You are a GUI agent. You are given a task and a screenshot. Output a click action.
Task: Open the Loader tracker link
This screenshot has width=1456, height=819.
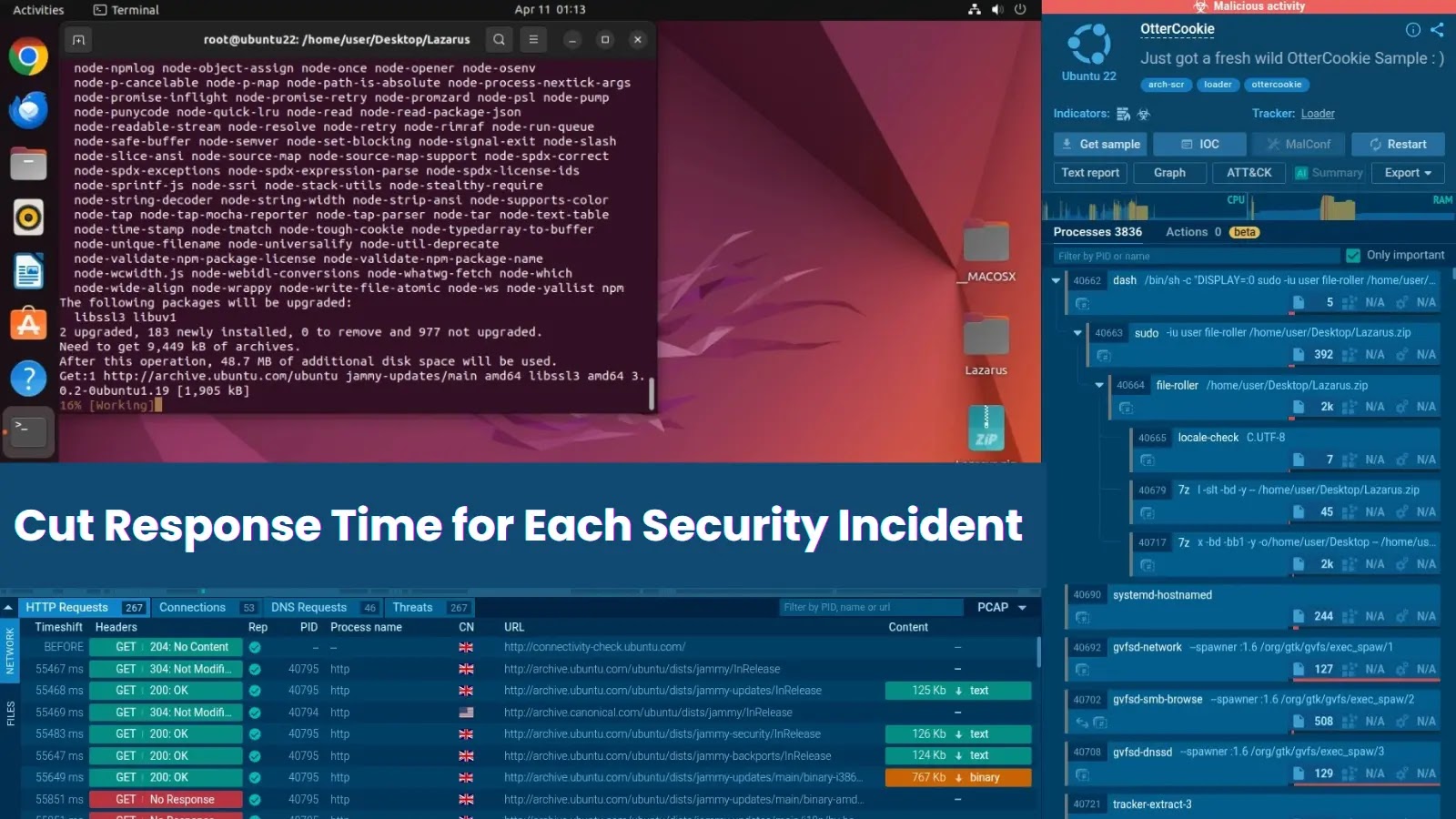coord(1318,113)
